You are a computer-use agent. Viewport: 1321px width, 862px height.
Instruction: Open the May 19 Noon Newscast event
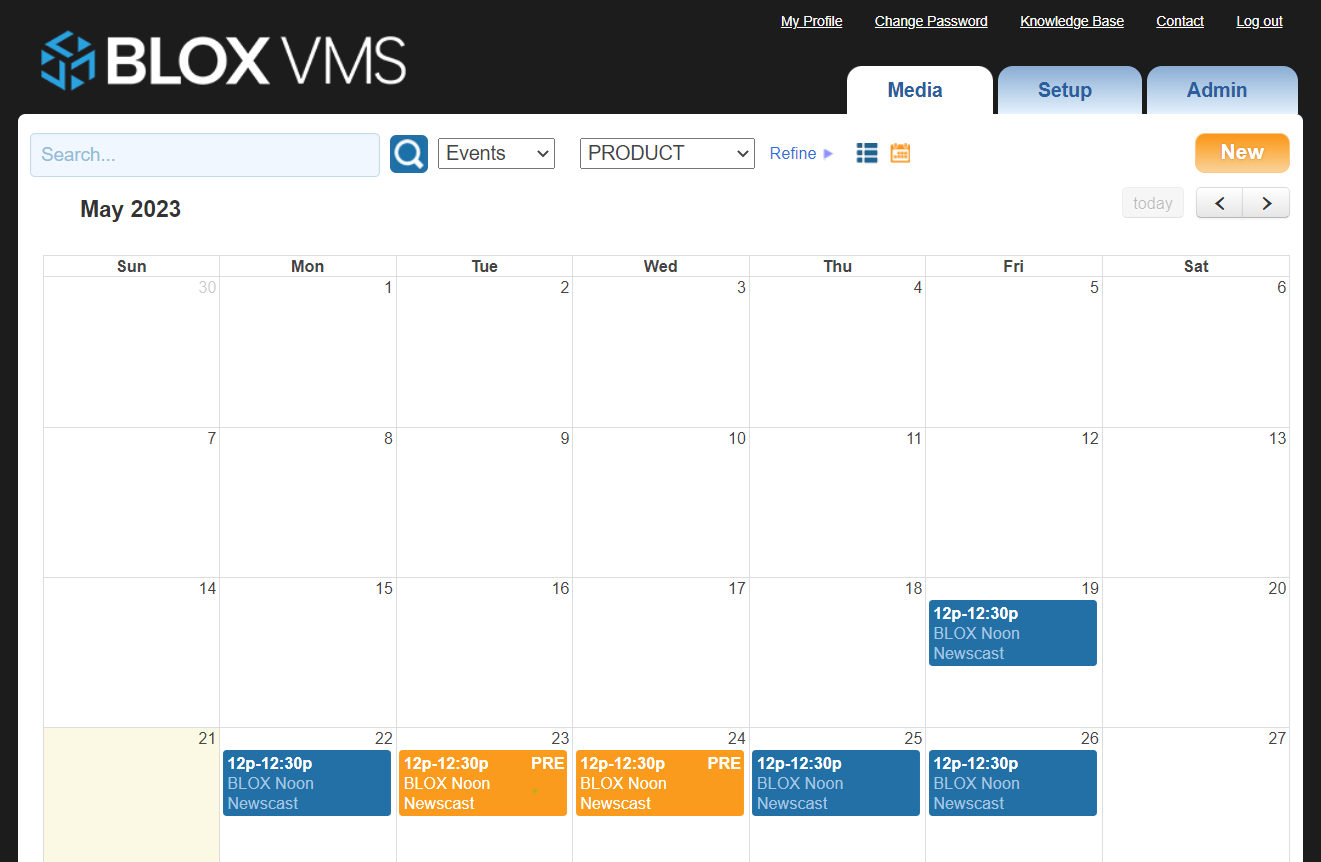click(1012, 633)
